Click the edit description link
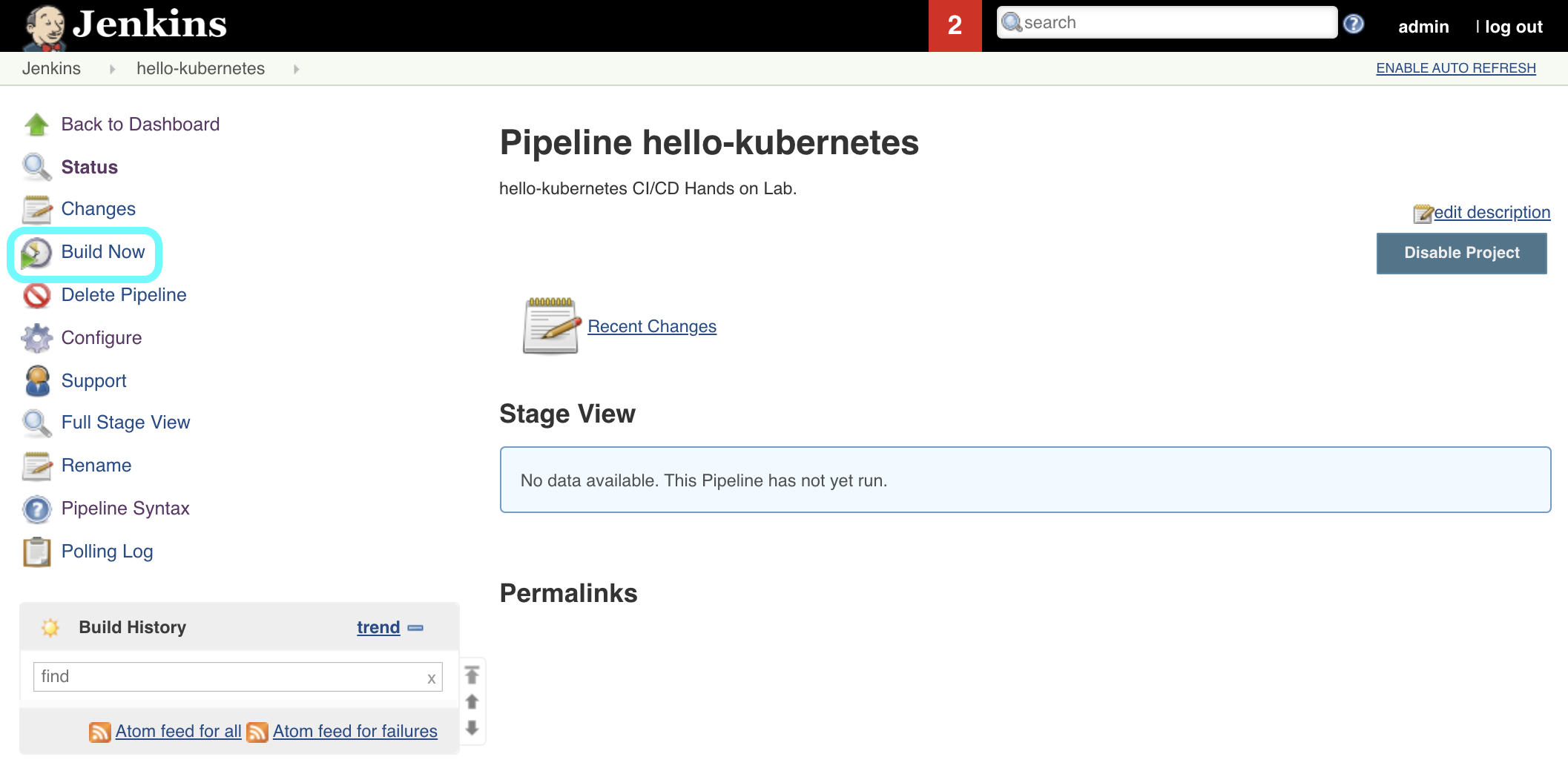Viewport: 1568px width, 774px height. pos(1492,213)
